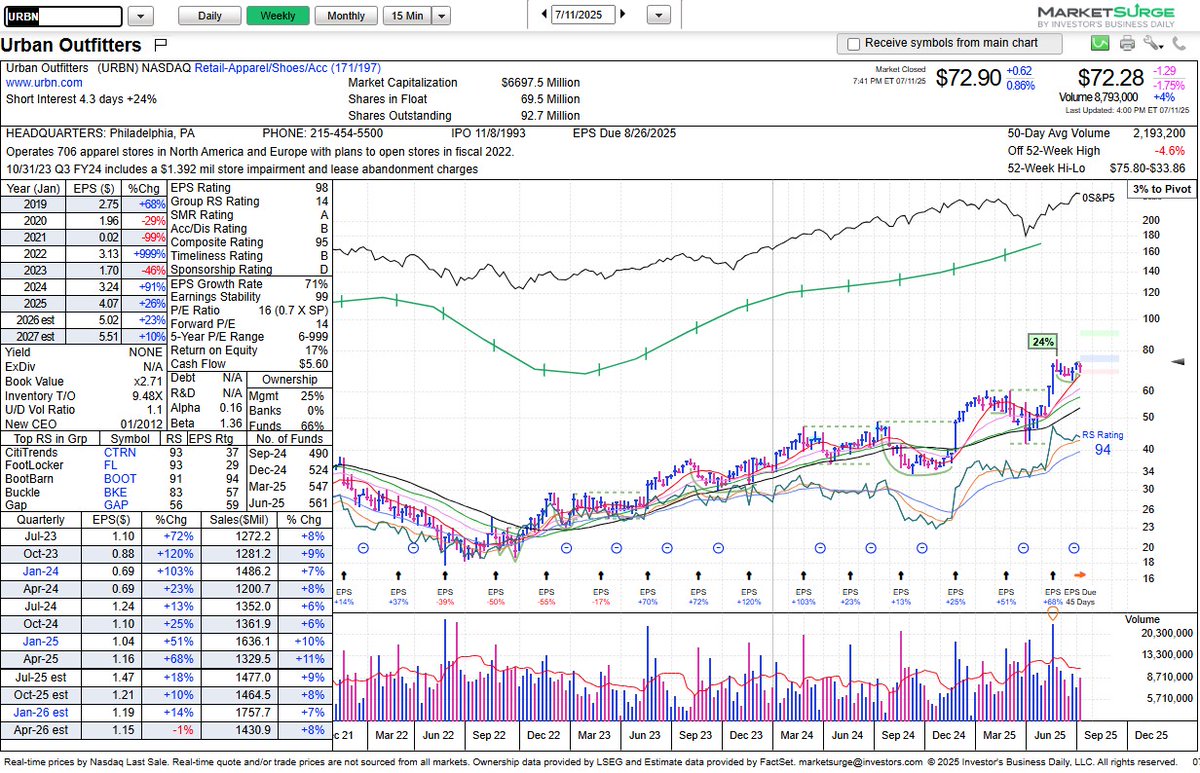Click the EPS +37% arrow marker
Screen dimensions: 1200x773
pos(397,575)
